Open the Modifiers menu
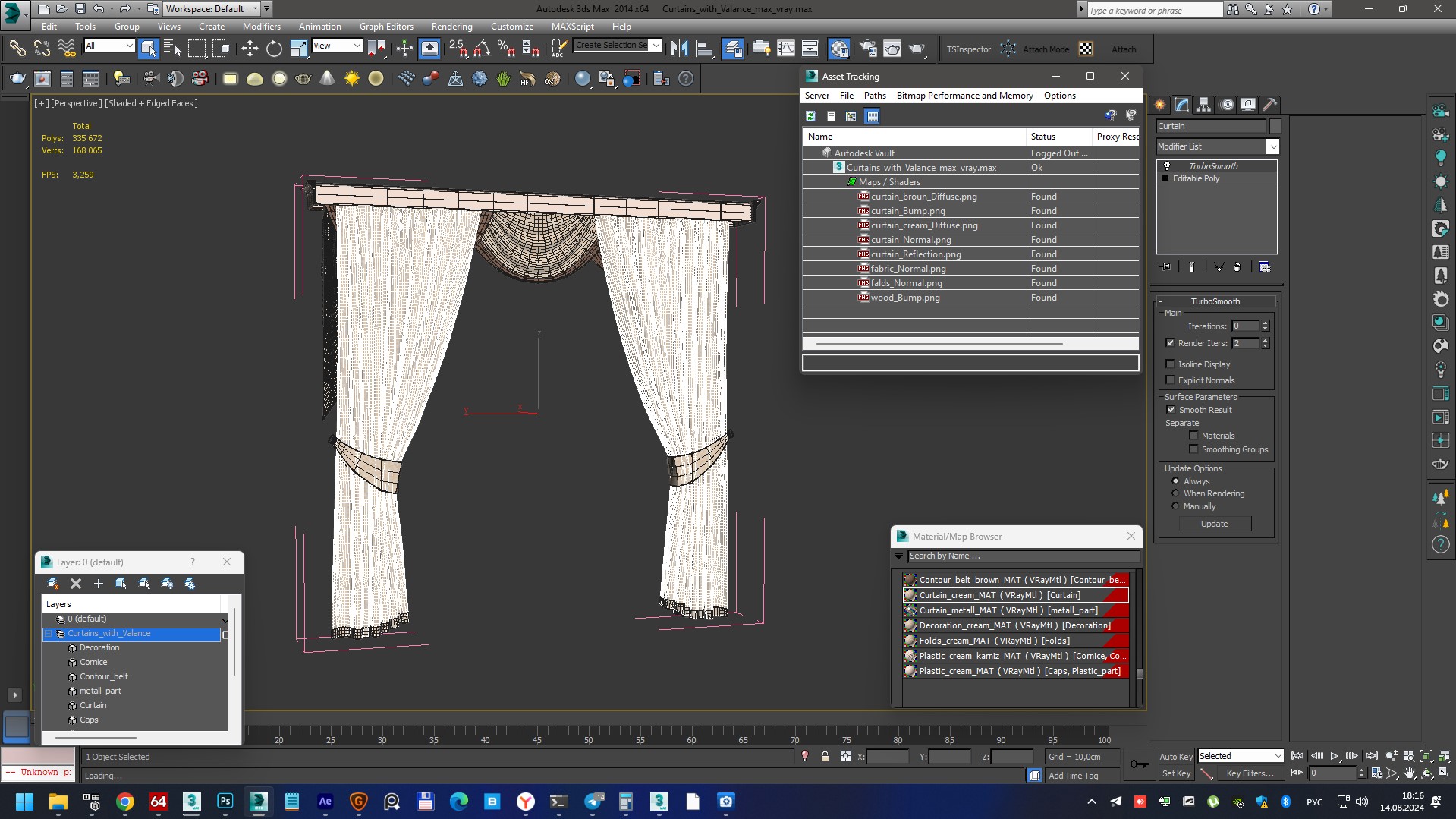This screenshot has width=1456, height=819. tap(261, 26)
